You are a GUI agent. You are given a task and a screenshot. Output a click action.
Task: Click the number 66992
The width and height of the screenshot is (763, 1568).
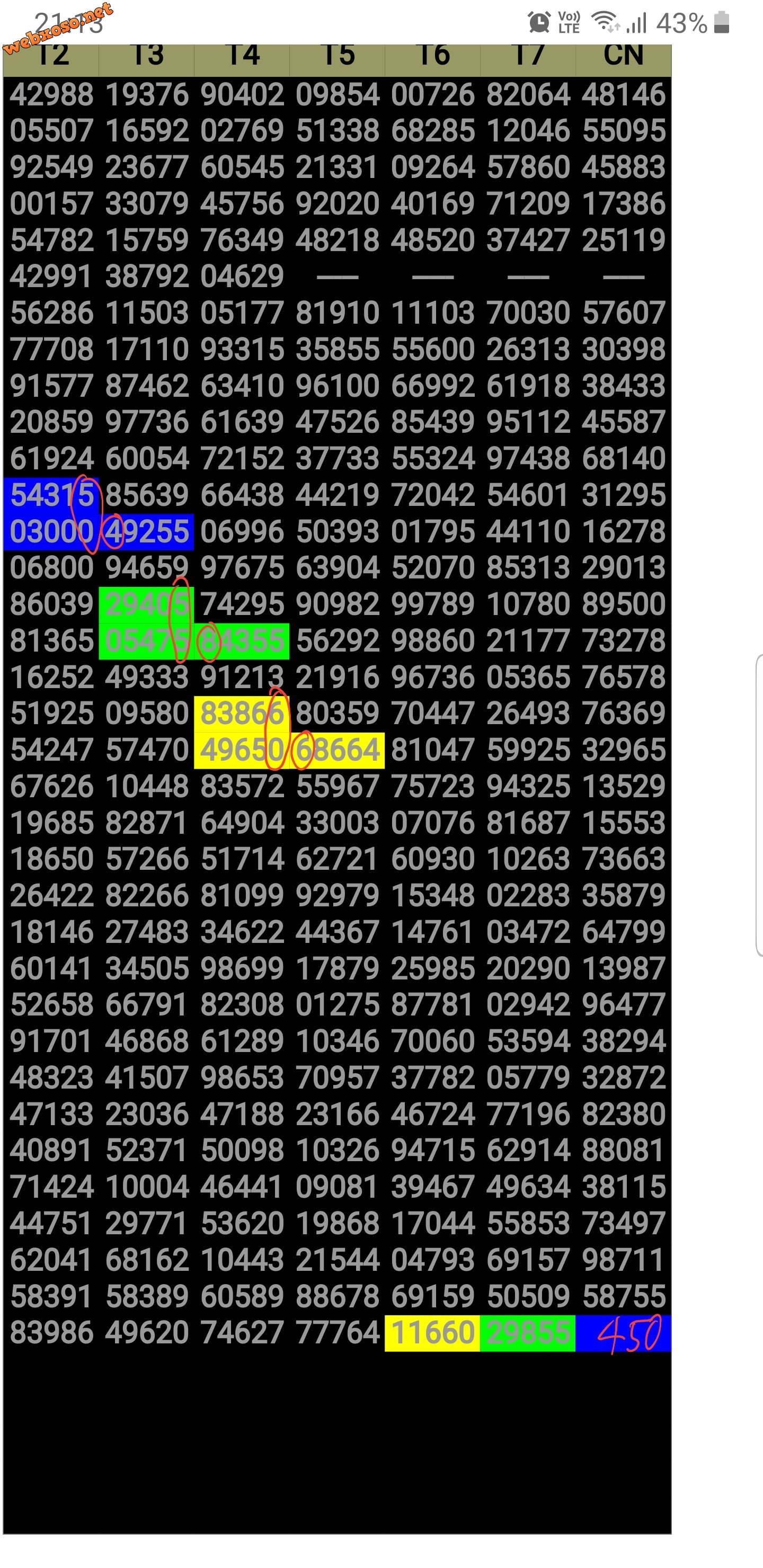tap(432, 386)
